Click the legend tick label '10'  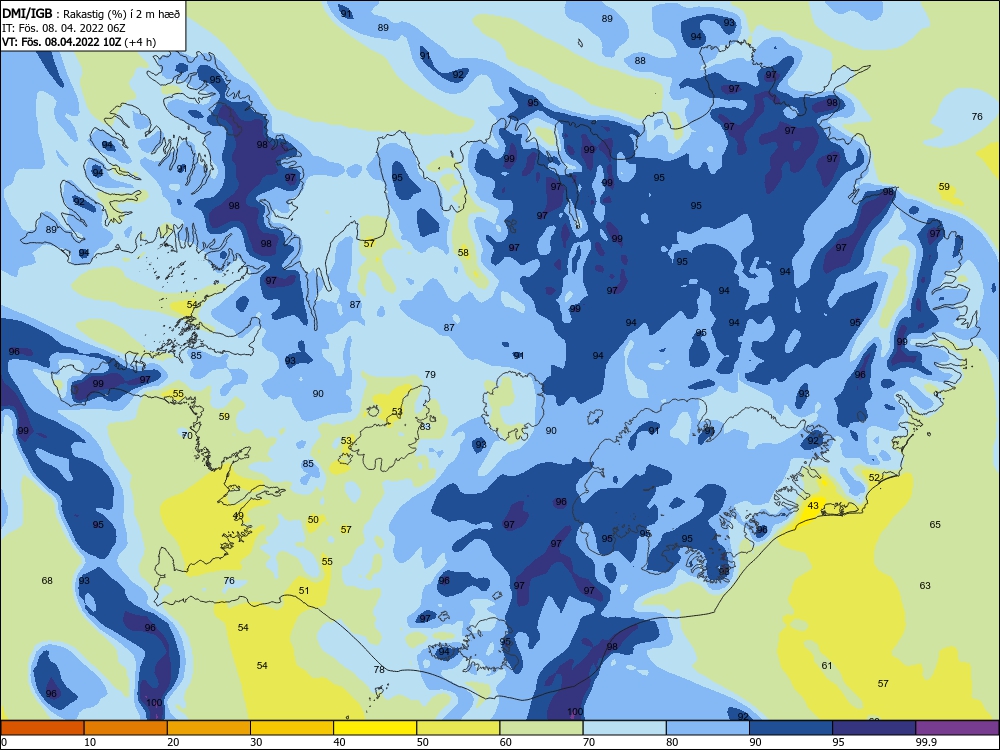90,742
